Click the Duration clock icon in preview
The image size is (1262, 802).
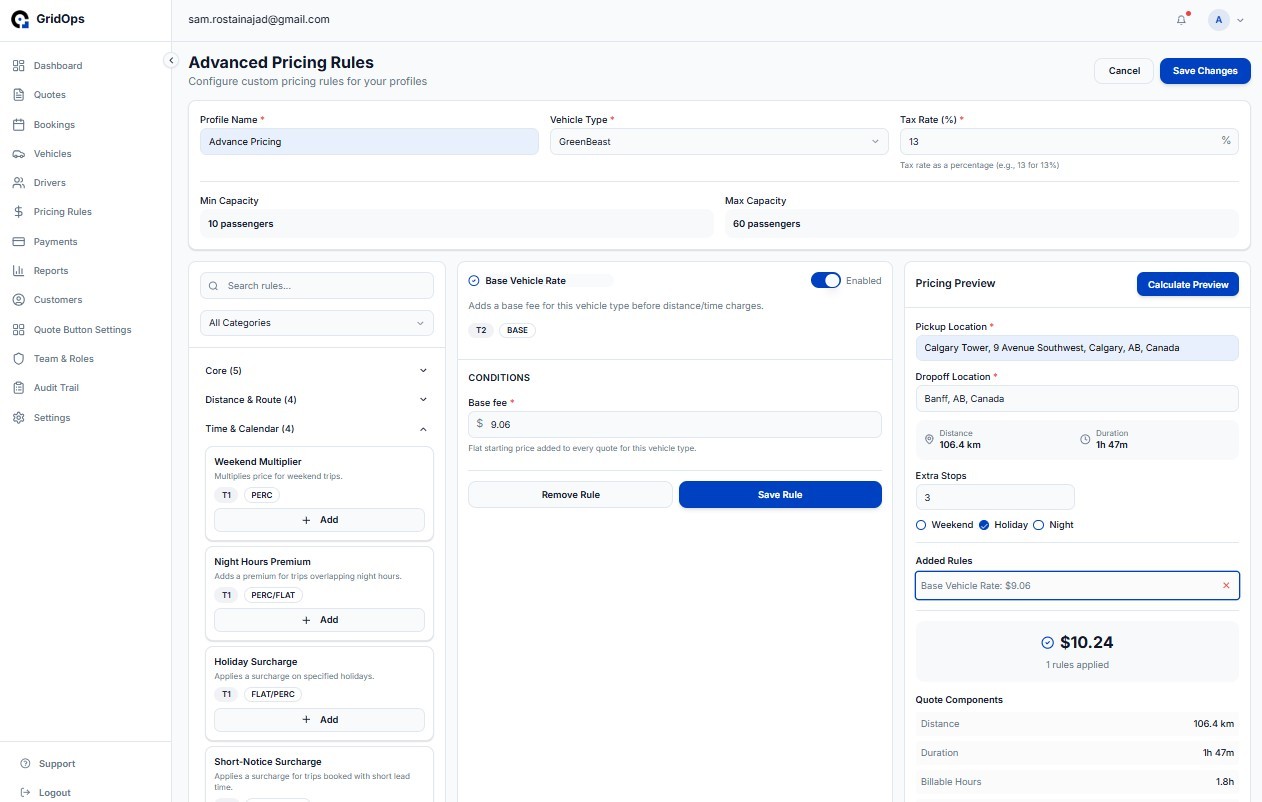pyautogui.click(x=1085, y=439)
